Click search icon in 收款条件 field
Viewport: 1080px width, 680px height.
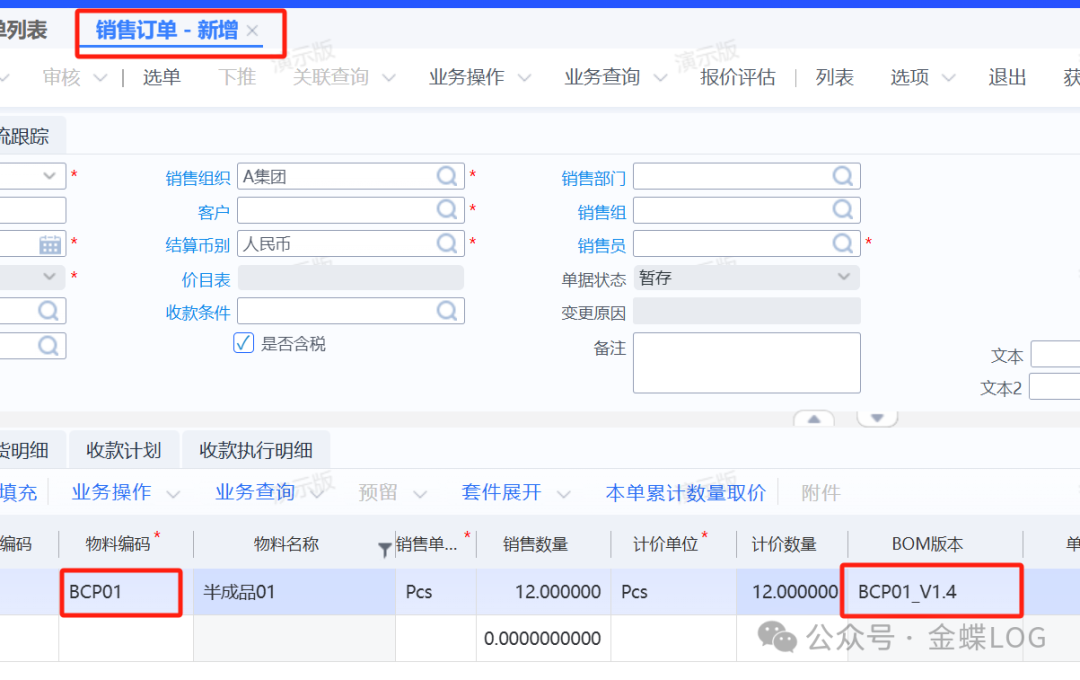[x=447, y=312]
